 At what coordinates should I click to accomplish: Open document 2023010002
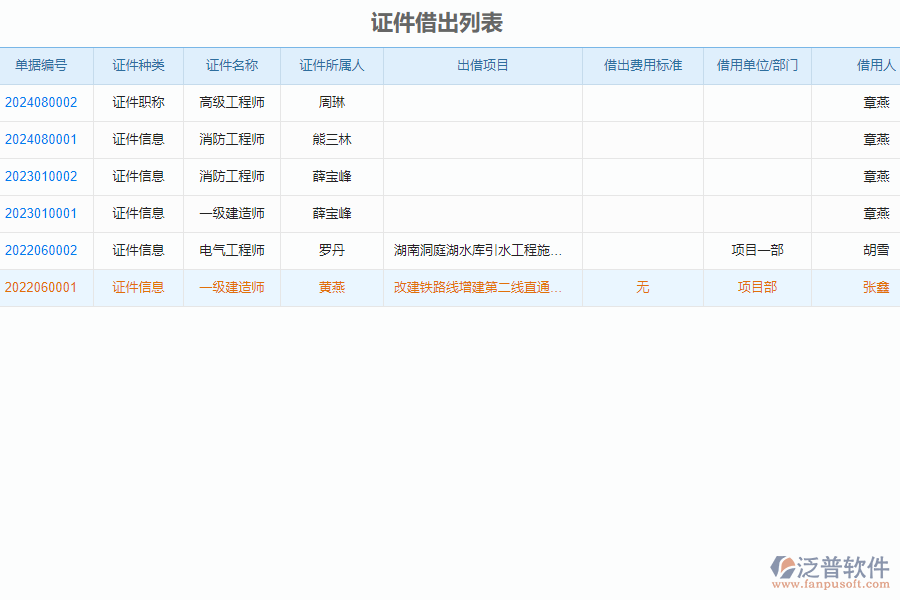click(46, 176)
